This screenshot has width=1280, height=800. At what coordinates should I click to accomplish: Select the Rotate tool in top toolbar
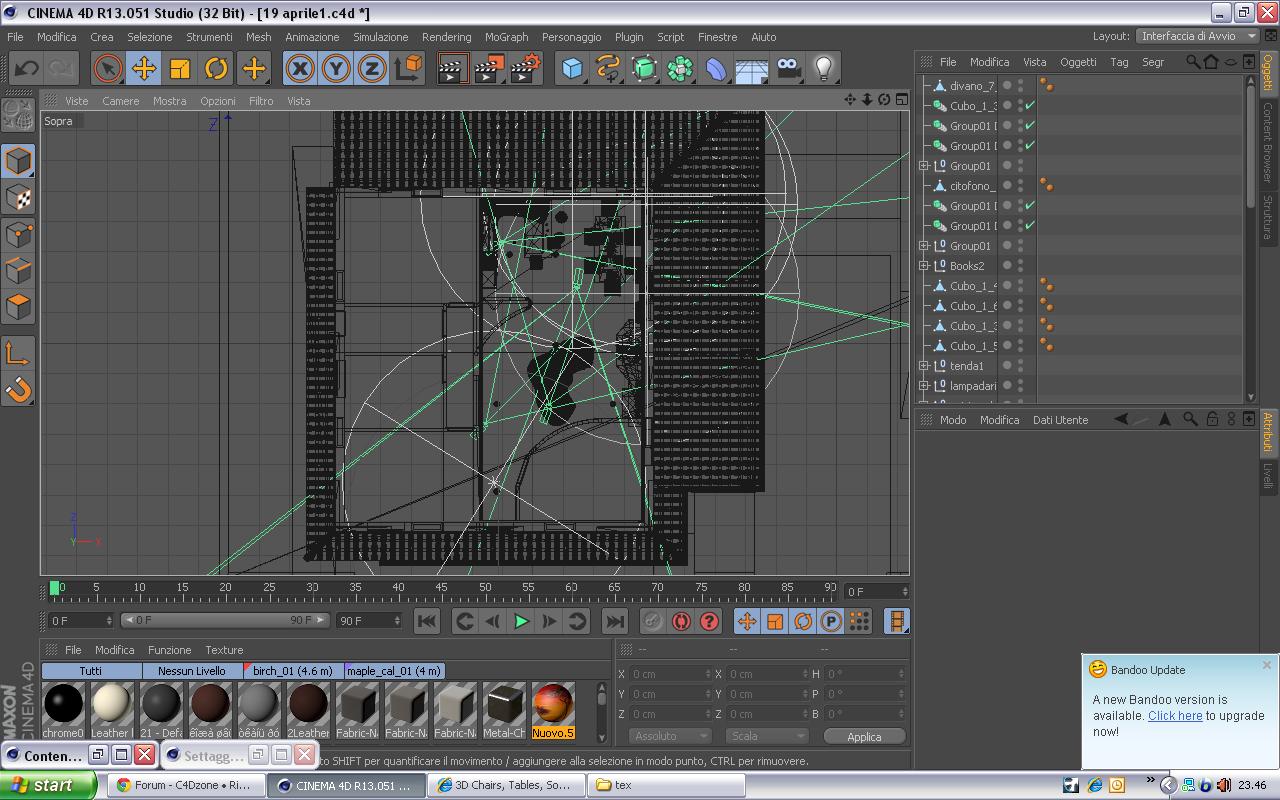click(216, 68)
